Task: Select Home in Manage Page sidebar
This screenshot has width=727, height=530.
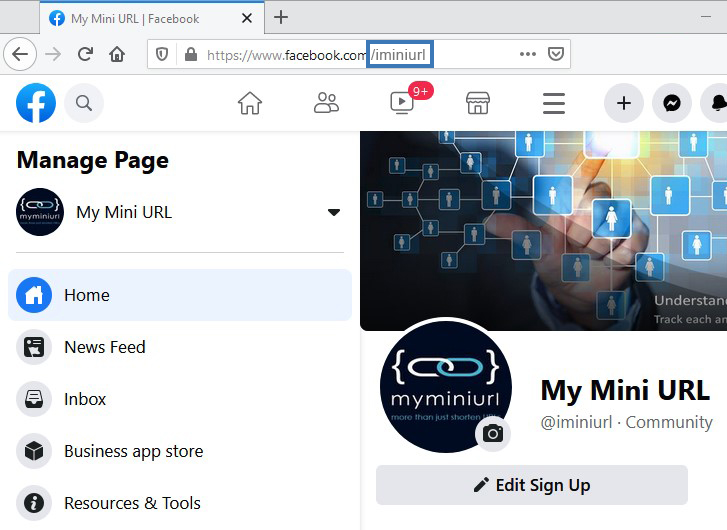Action: (180, 295)
